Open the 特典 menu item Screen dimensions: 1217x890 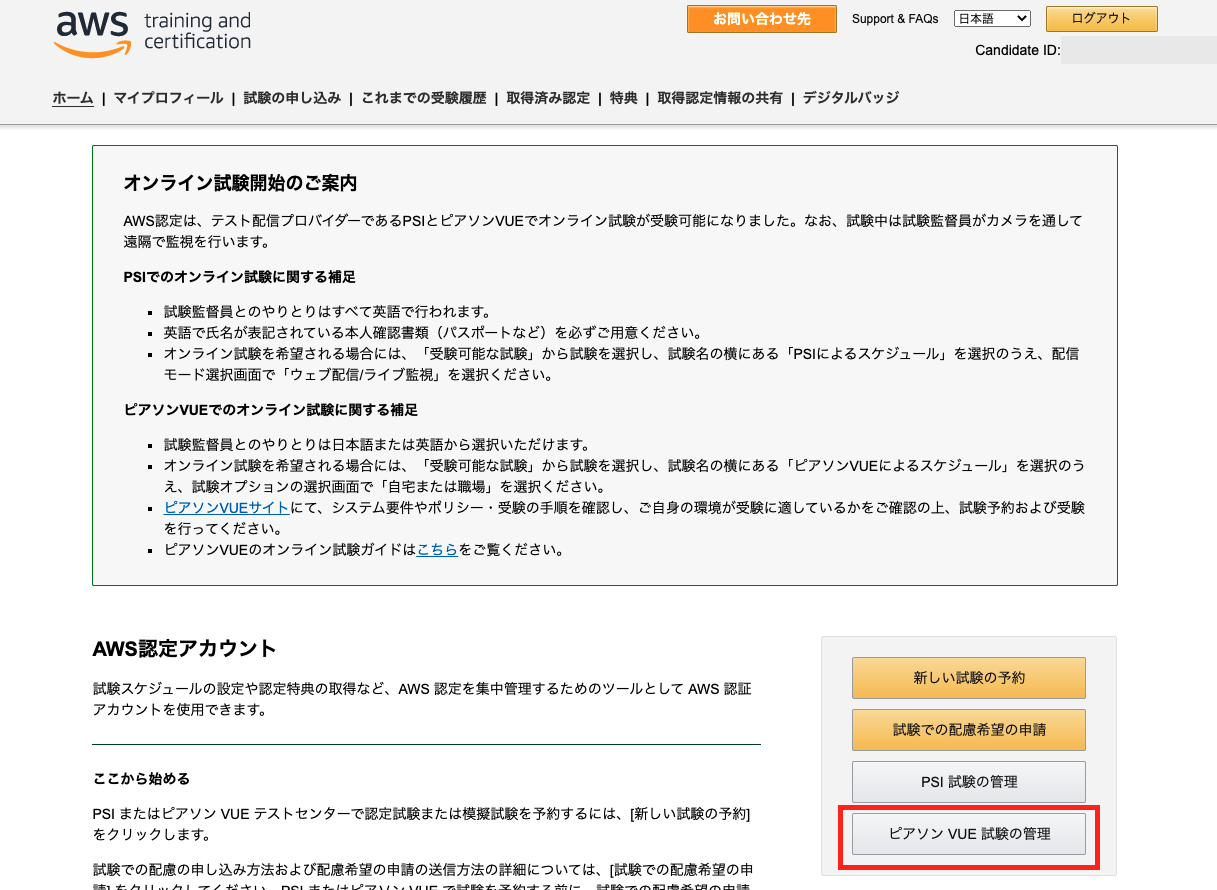click(624, 98)
